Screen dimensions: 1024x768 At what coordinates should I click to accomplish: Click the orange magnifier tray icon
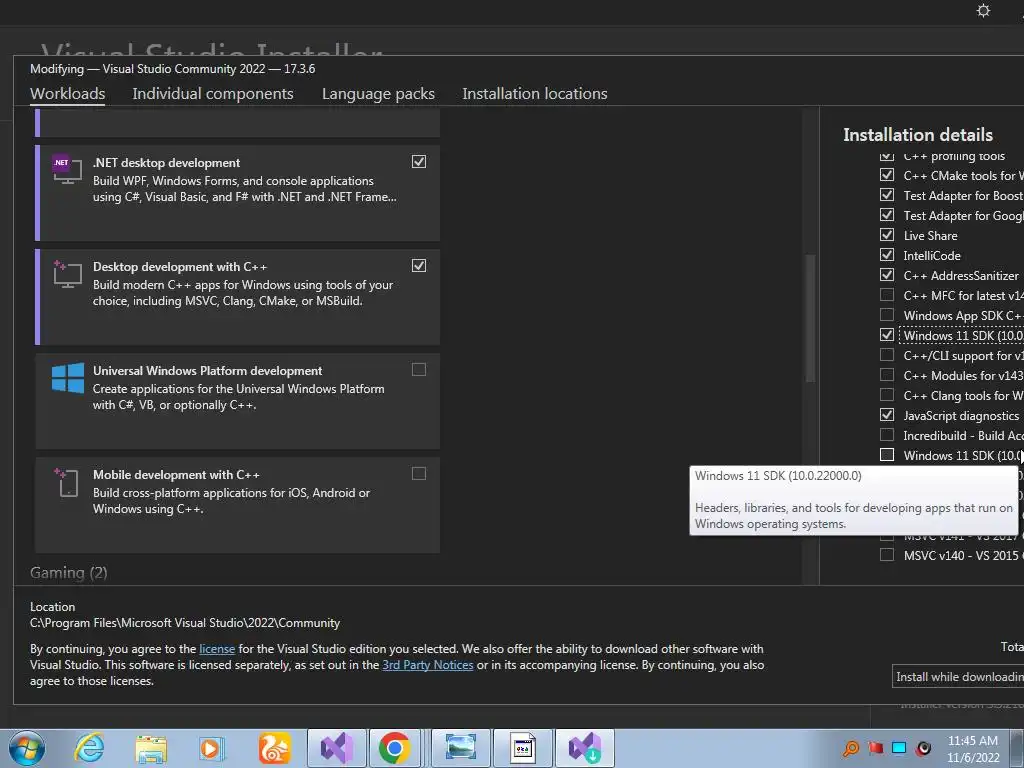(x=851, y=748)
